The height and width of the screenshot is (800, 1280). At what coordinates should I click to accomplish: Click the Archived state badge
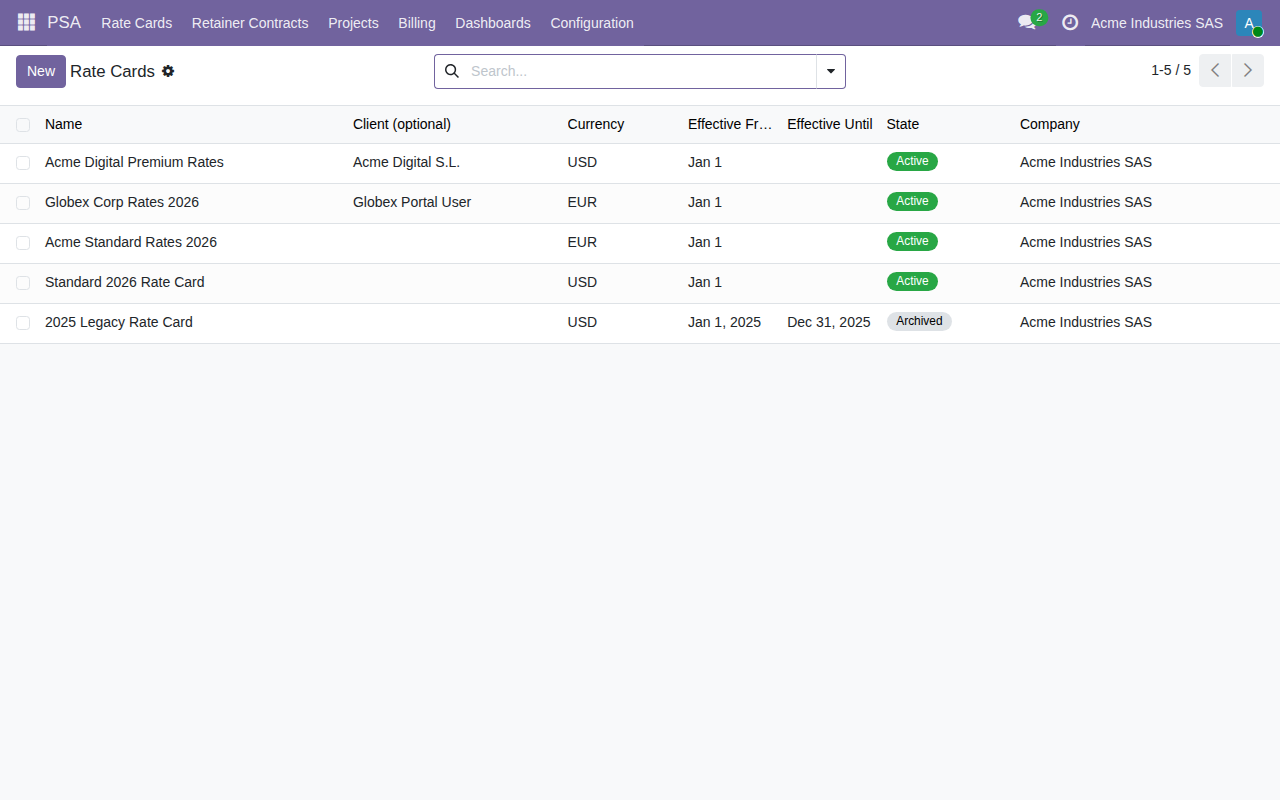click(x=919, y=321)
